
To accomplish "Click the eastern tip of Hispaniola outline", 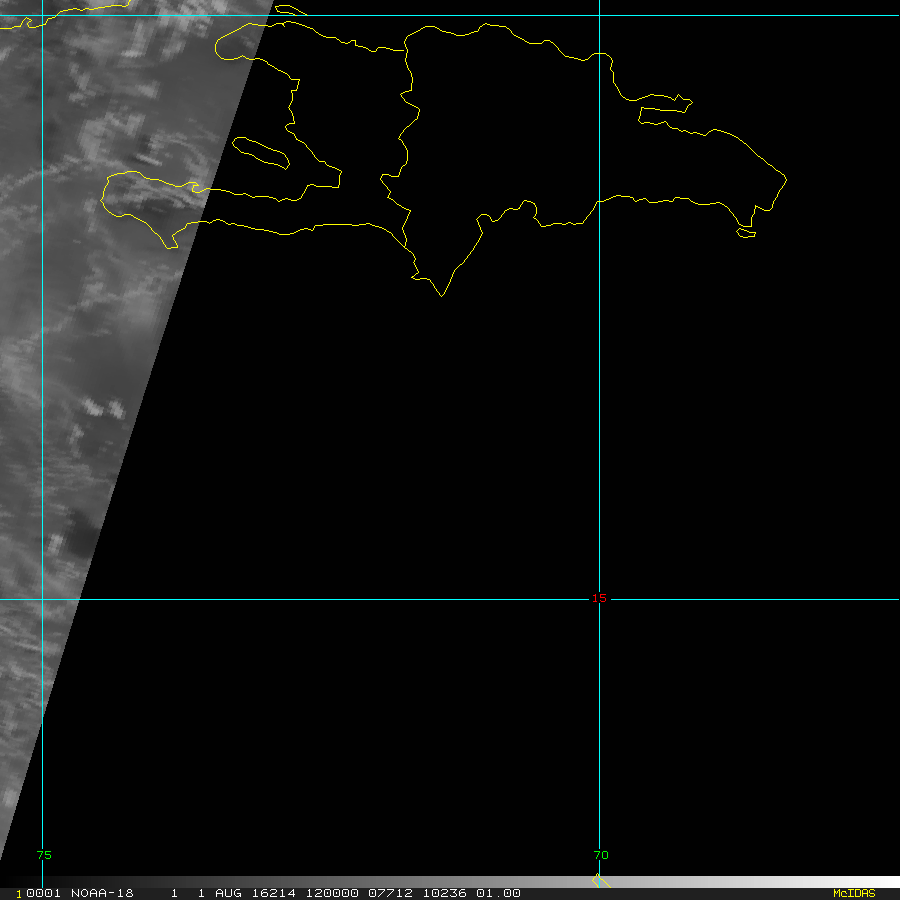I will coord(786,180).
